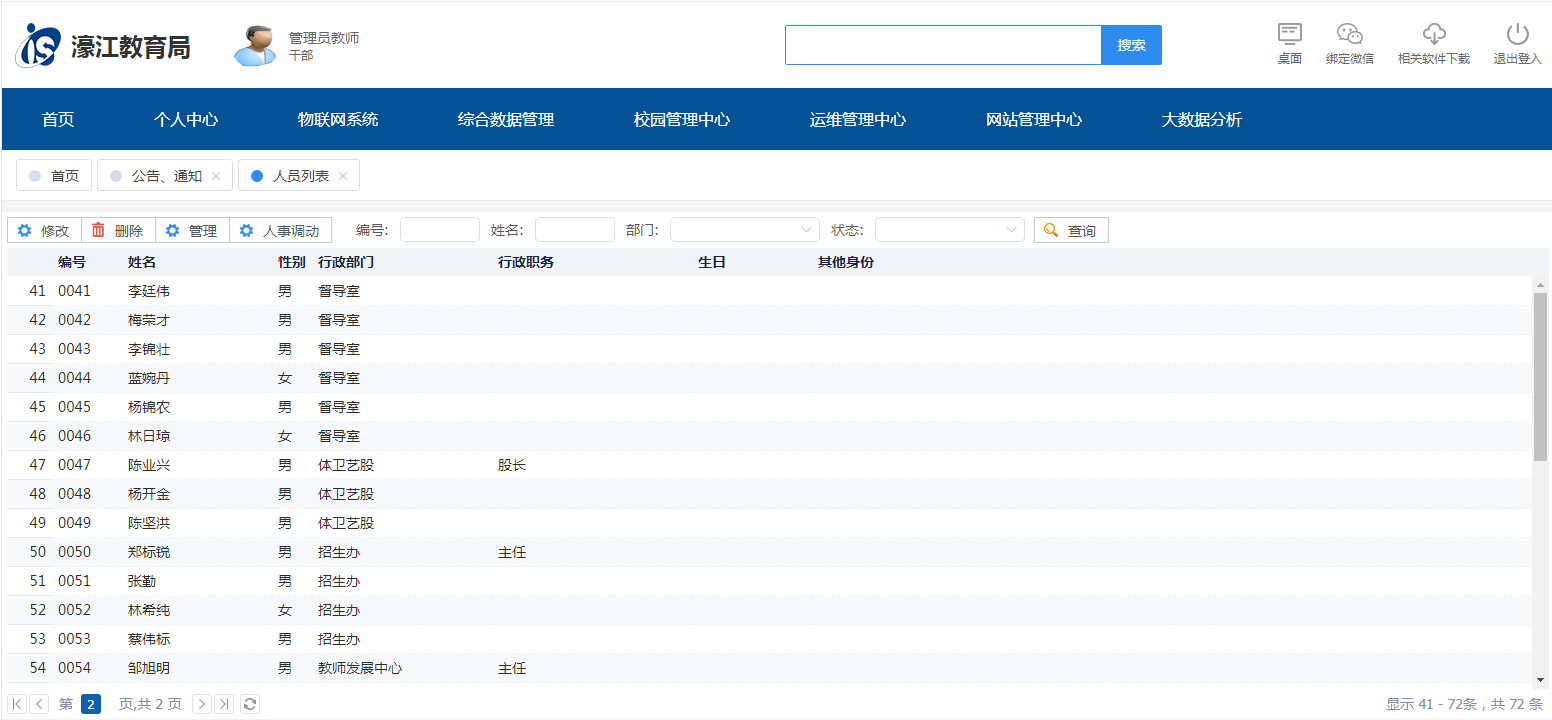
Task: Click the 濠江教育局 logo
Action: (102, 45)
